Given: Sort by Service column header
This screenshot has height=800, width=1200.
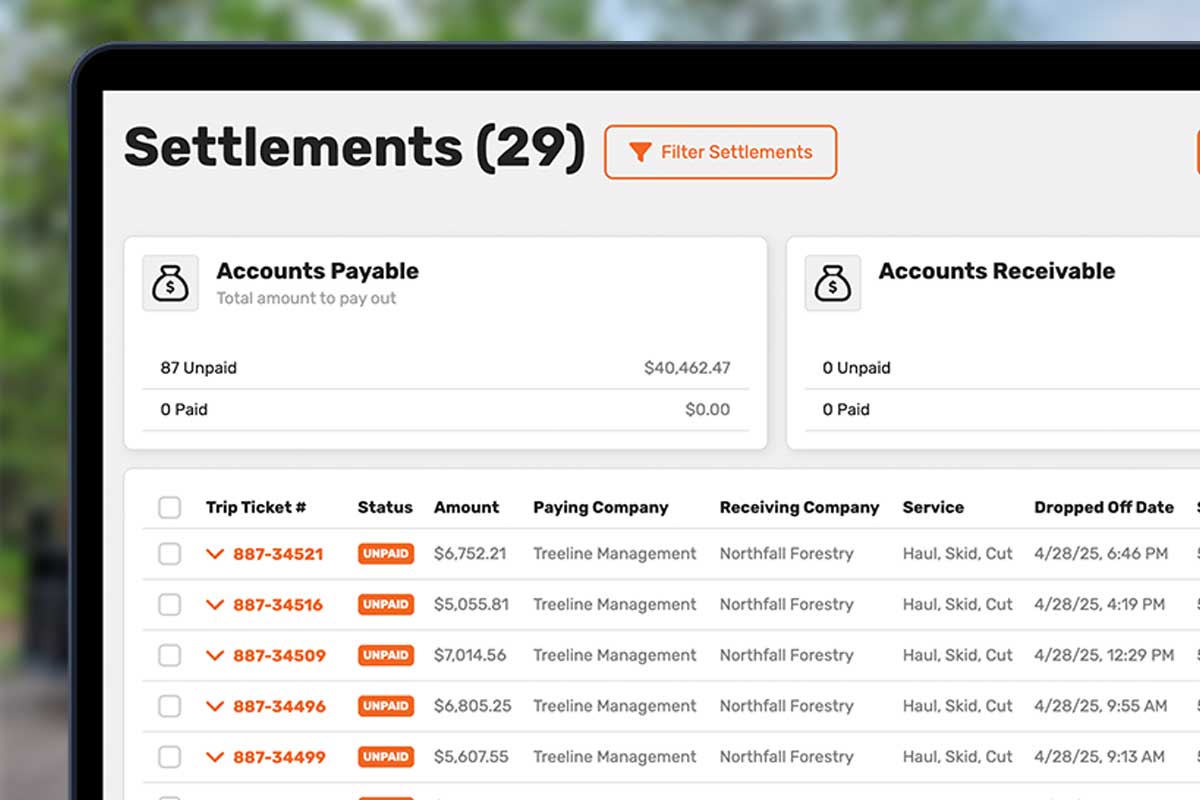Looking at the screenshot, I should click(933, 507).
